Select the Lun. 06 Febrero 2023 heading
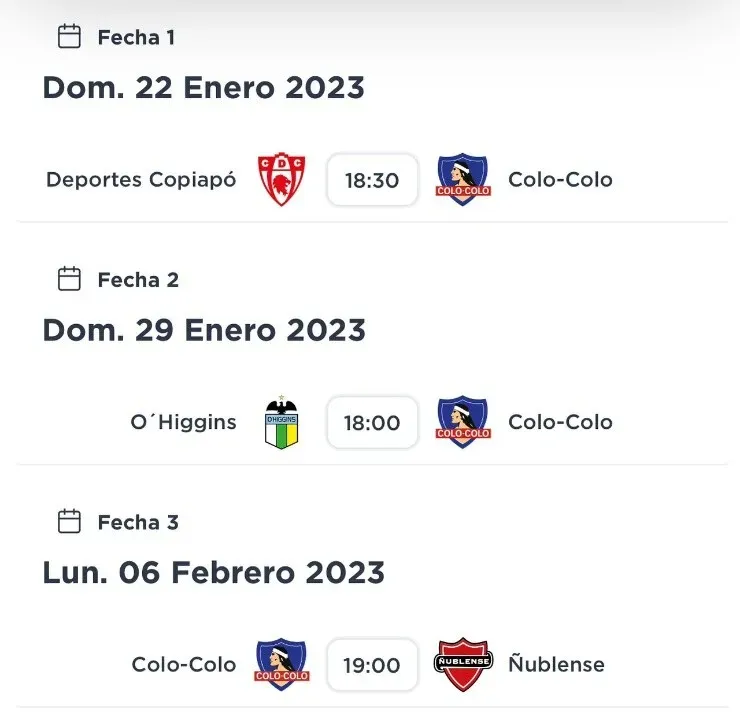740x727 pixels. point(213,573)
